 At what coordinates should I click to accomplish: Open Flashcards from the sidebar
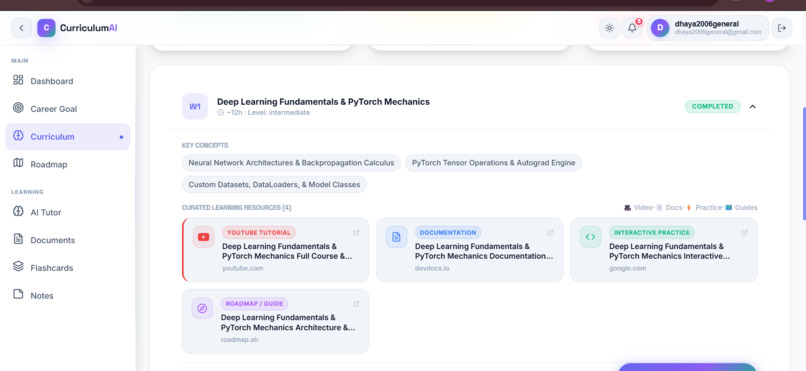[x=68, y=268]
